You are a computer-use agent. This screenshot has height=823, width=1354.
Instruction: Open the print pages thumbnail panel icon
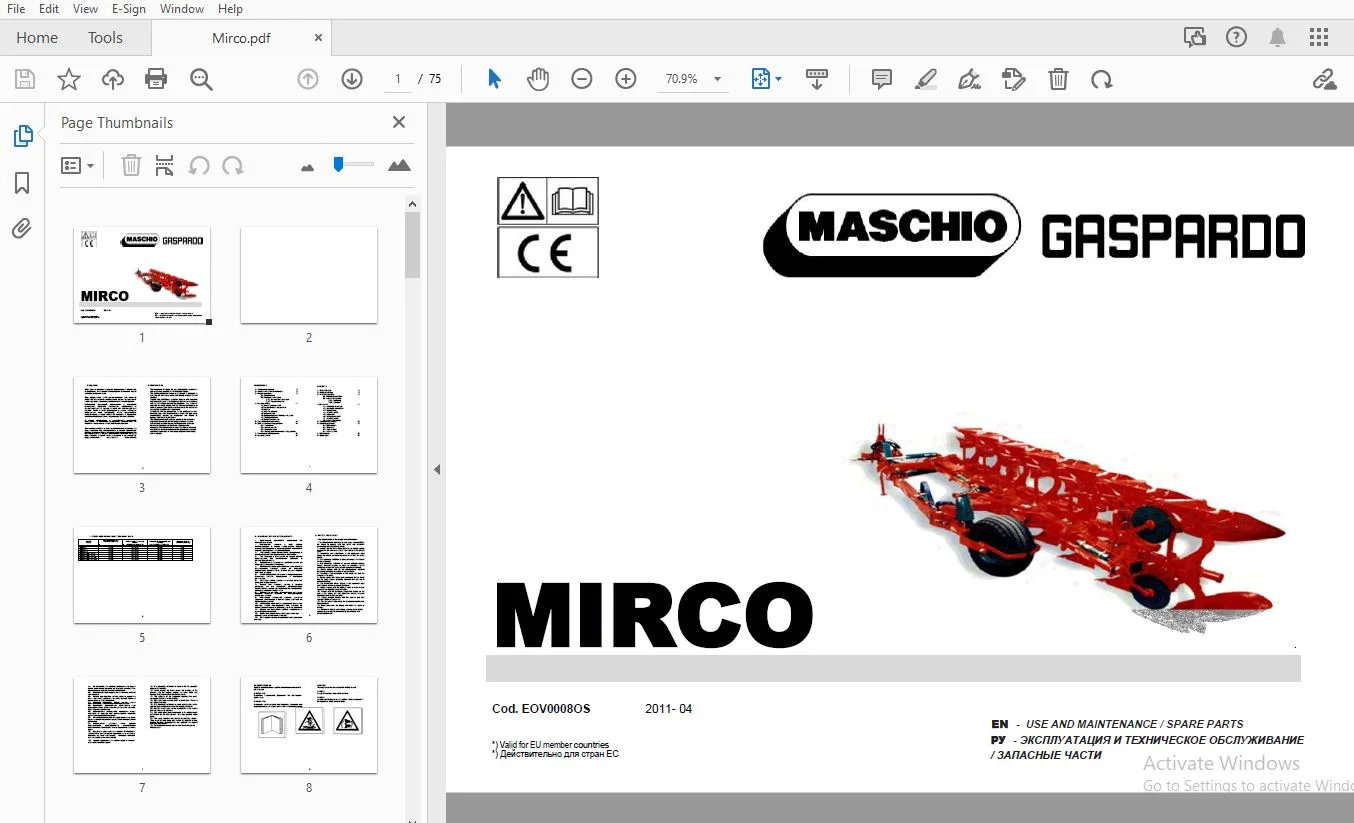165,166
